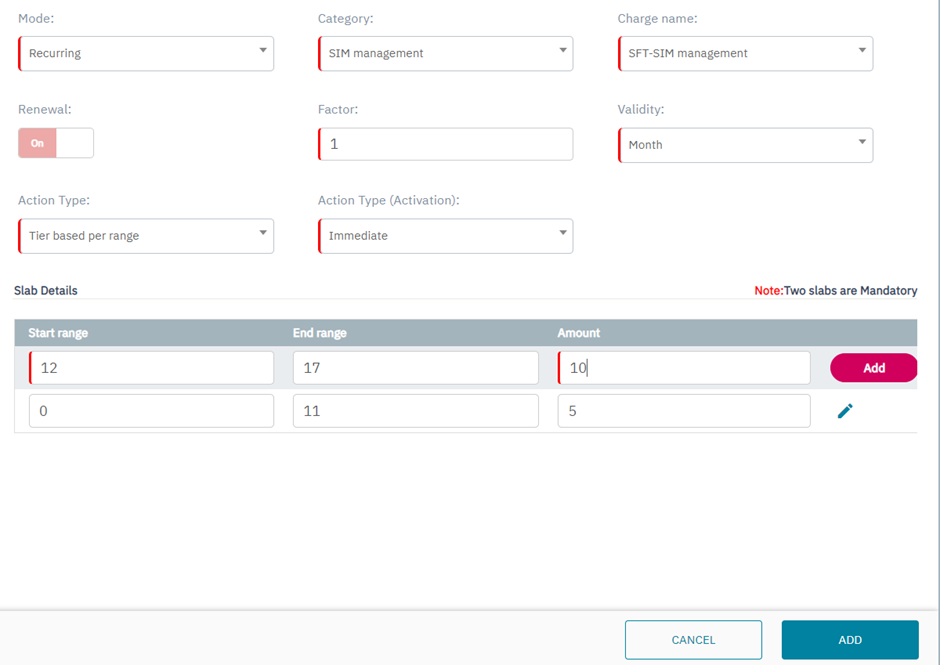The height and width of the screenshot is (665, 940).
Task: Toggle the Renewal switch
Action: point(56,143)
